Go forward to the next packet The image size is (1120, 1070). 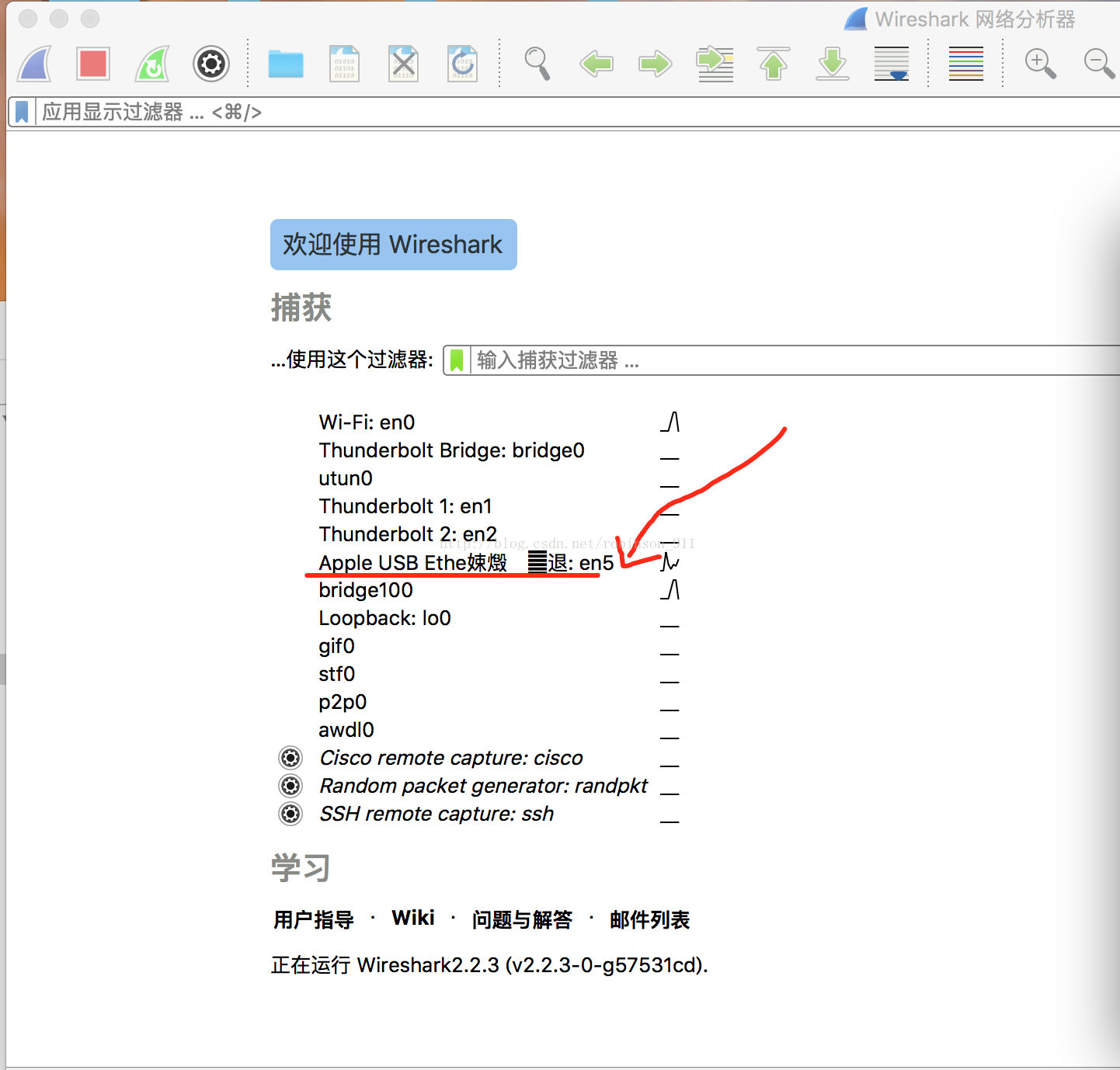click(x=656, y=64)
